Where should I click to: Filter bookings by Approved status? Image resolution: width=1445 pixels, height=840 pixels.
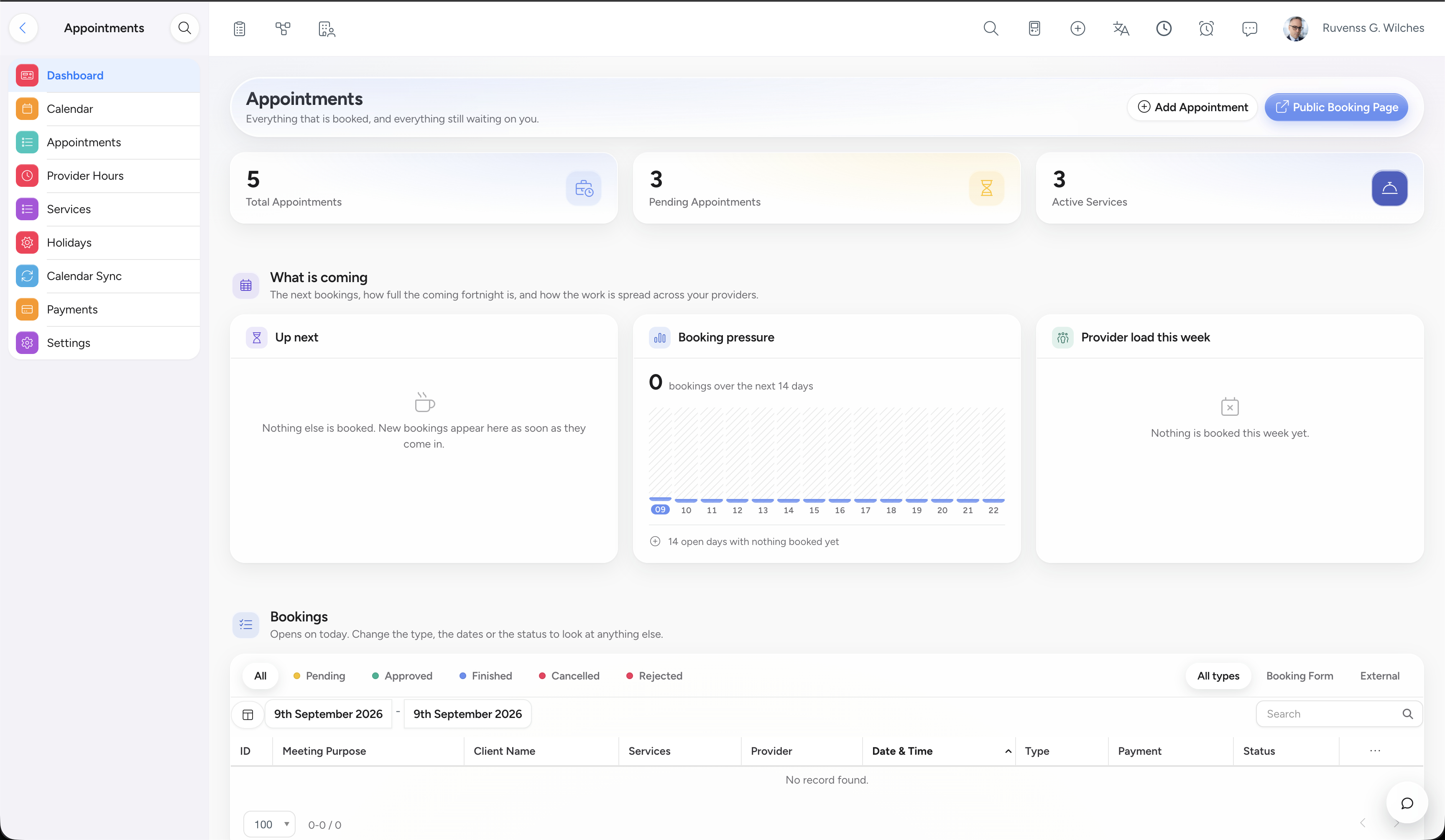click(403, 676)
